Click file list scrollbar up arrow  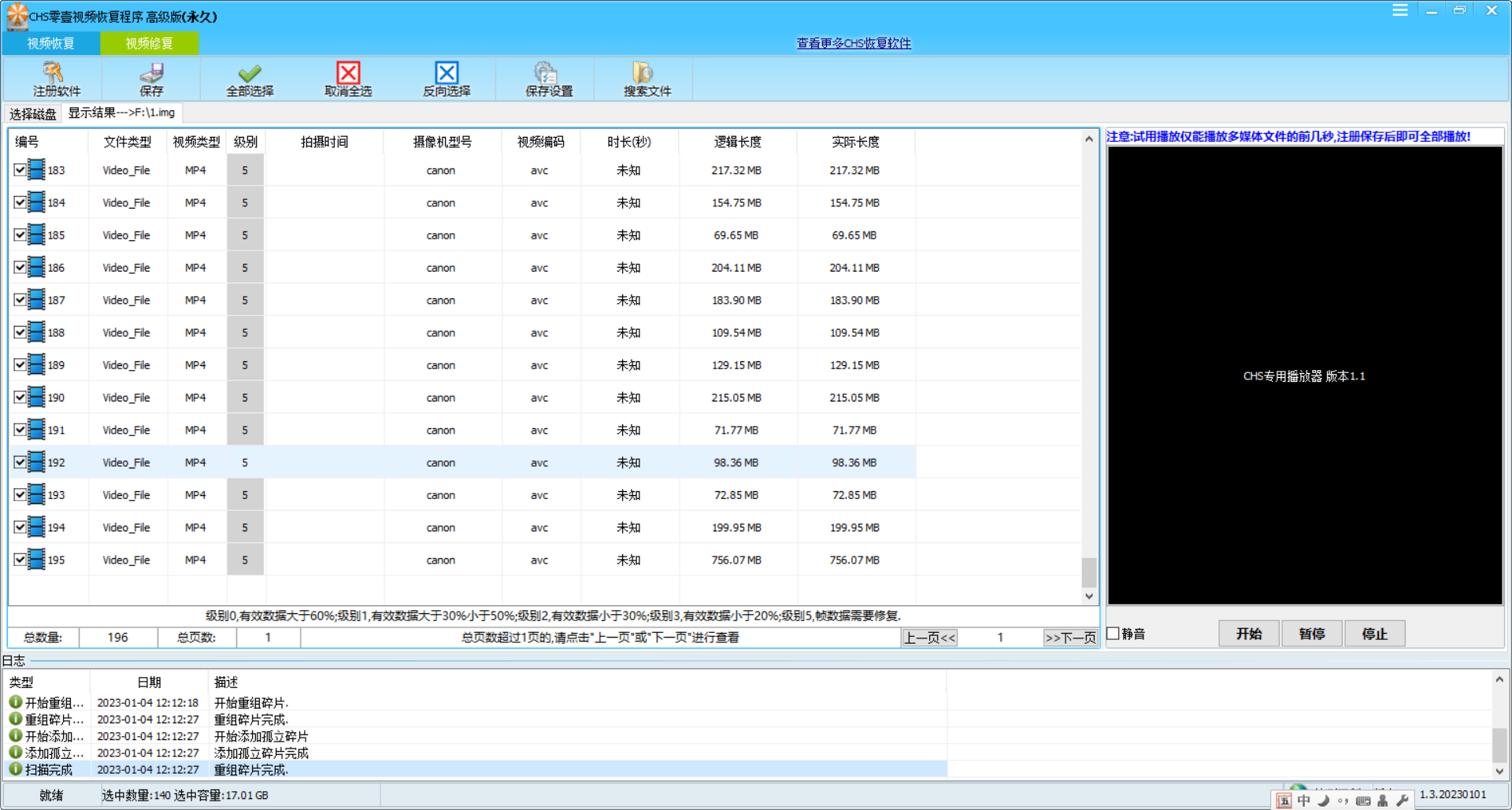click(x=1089, y=139)
